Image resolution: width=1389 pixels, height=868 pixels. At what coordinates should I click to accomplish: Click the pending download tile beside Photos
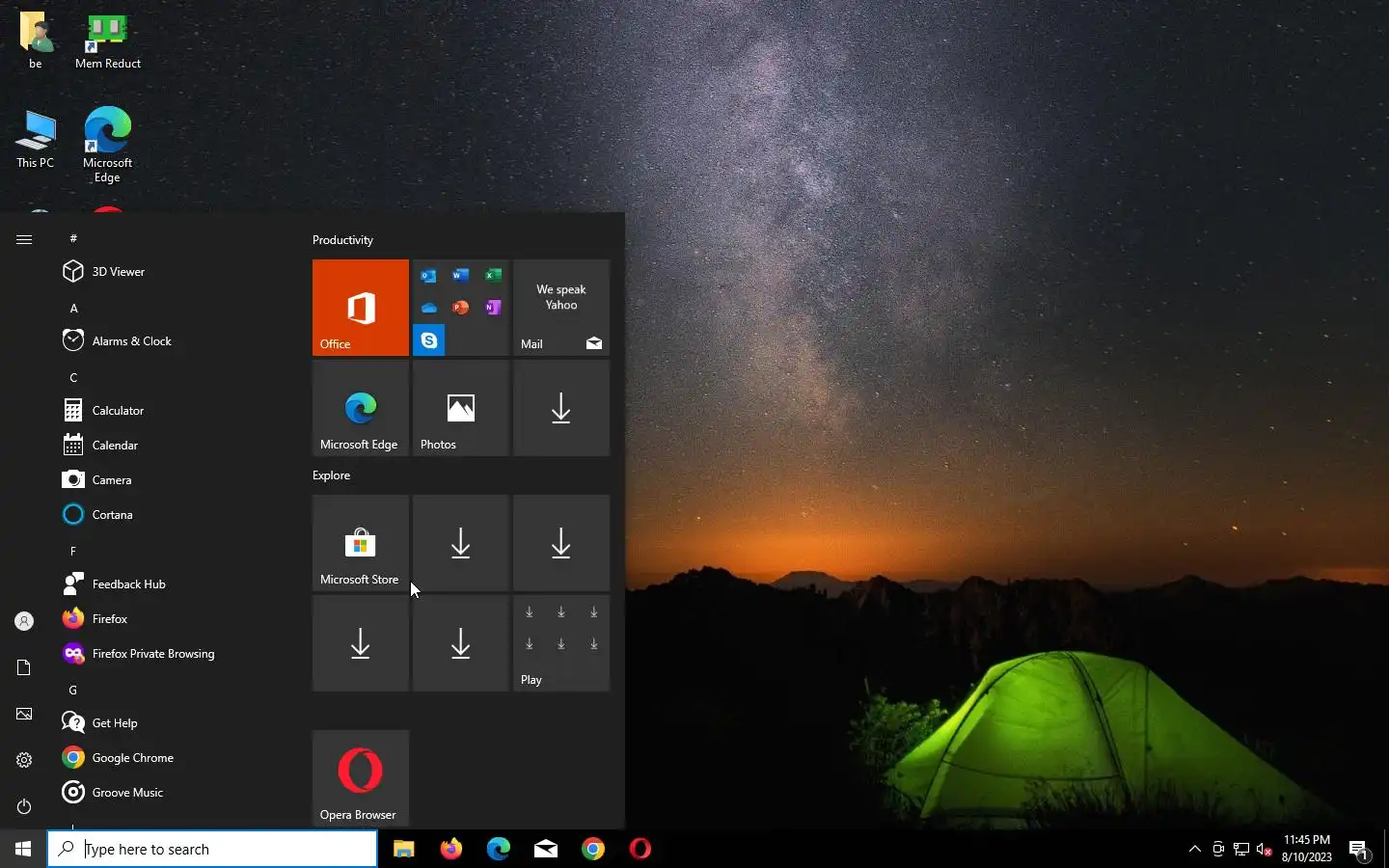point(561,408)
